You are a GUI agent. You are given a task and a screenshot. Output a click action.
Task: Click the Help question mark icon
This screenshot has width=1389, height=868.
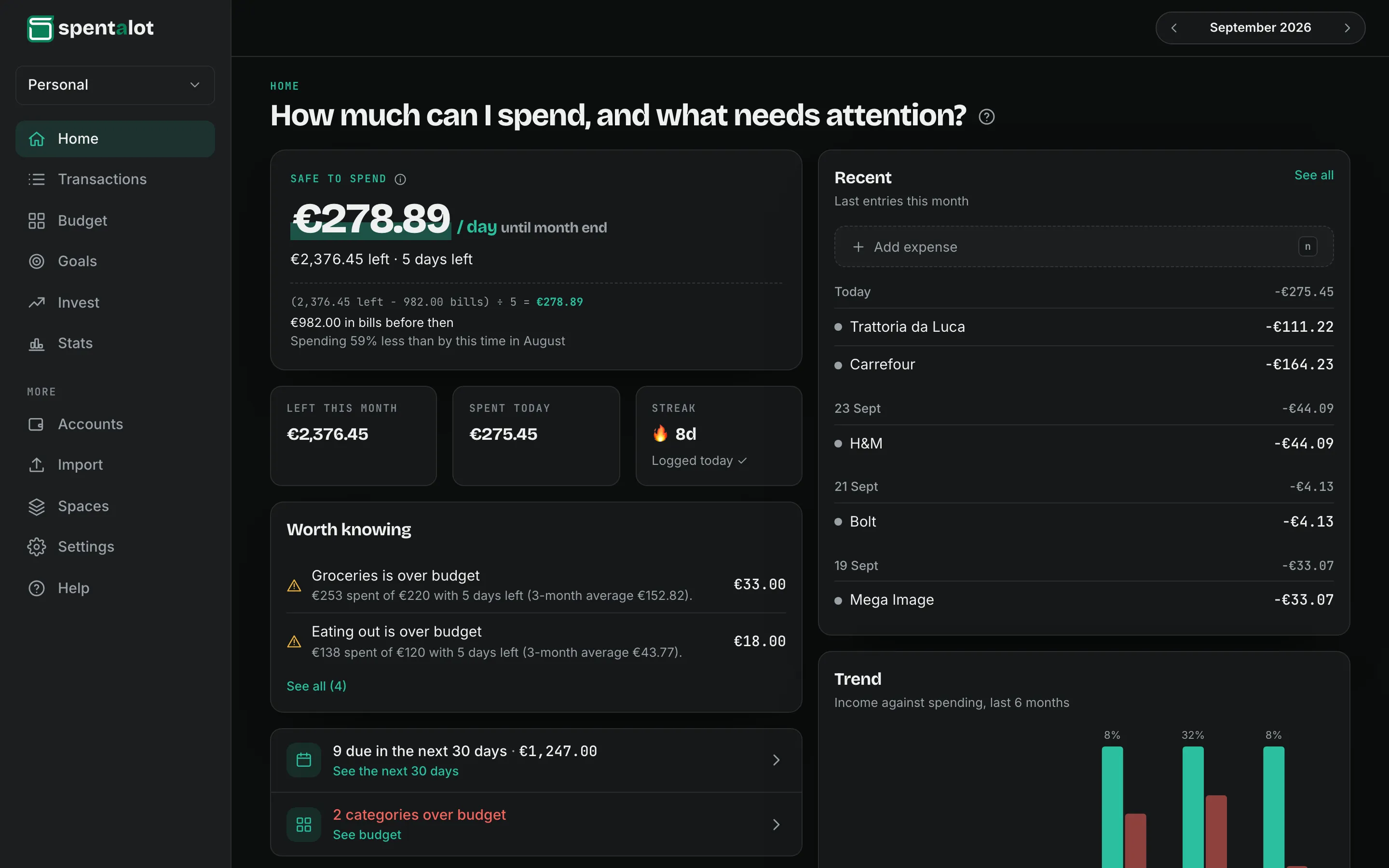(x=37, y=588)
